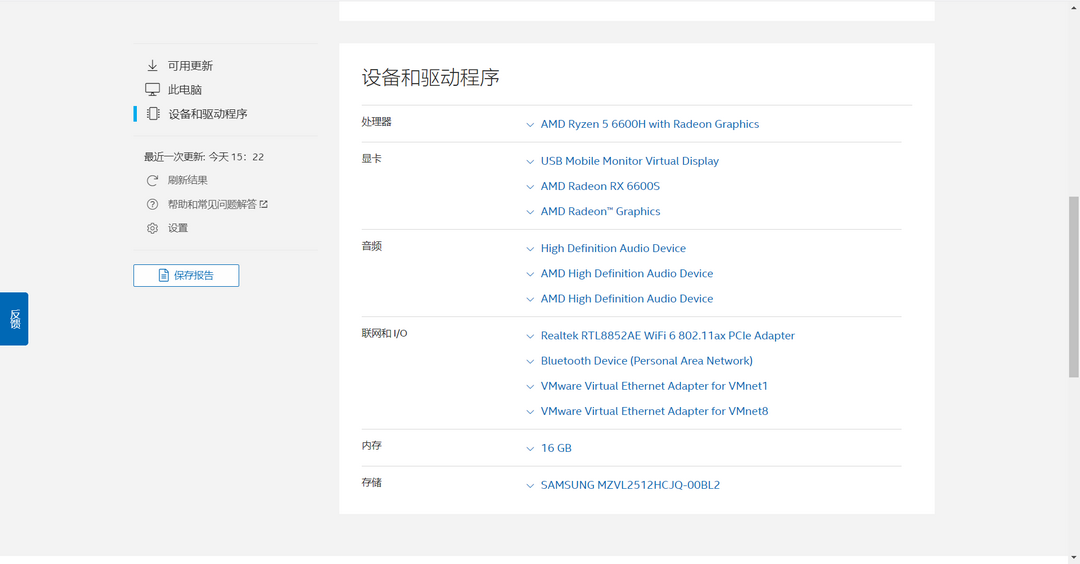Click the chip icon beside 设备和驱动程序
Image resolution: width=1080 pixels, height=564 pixels.
pos(153,114)
